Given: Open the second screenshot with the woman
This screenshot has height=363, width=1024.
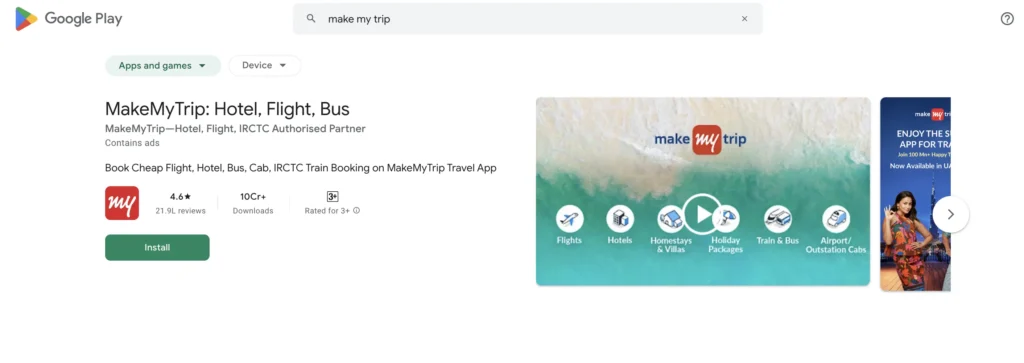Looking at the screenshot, I should point(915,194).
